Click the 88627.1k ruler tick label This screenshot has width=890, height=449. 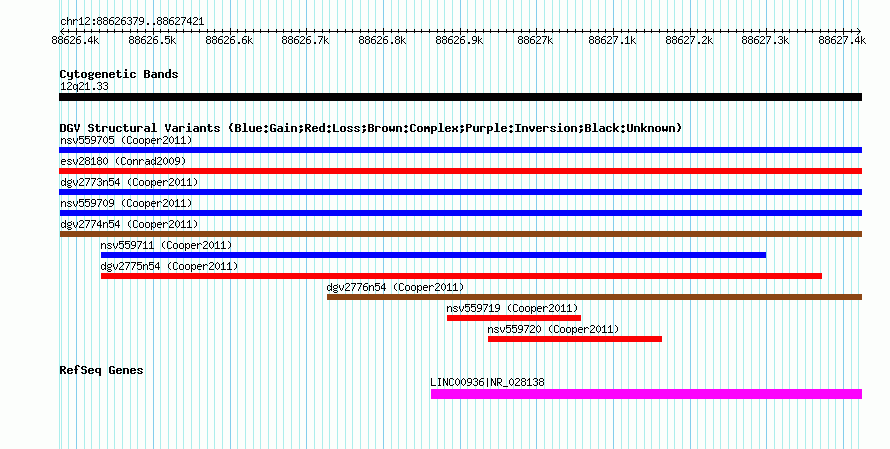[612, 41]
